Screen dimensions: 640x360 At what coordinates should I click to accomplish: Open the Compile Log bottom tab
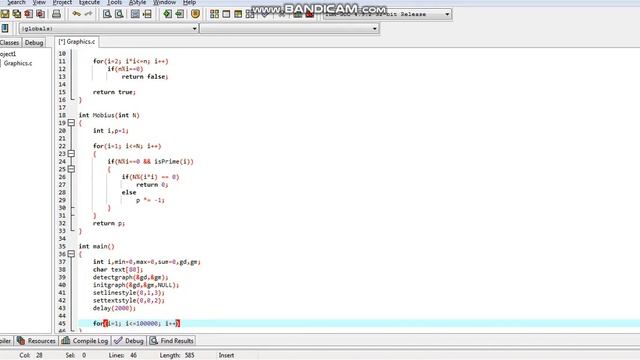point(85,340)
